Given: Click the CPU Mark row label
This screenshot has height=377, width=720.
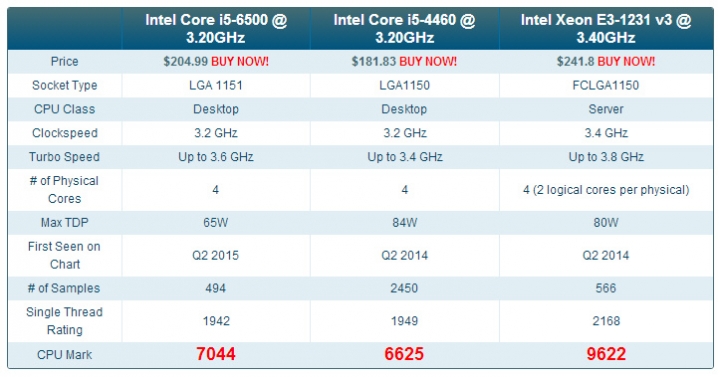Looking at the screenshot, I should [x=64, y=354].
